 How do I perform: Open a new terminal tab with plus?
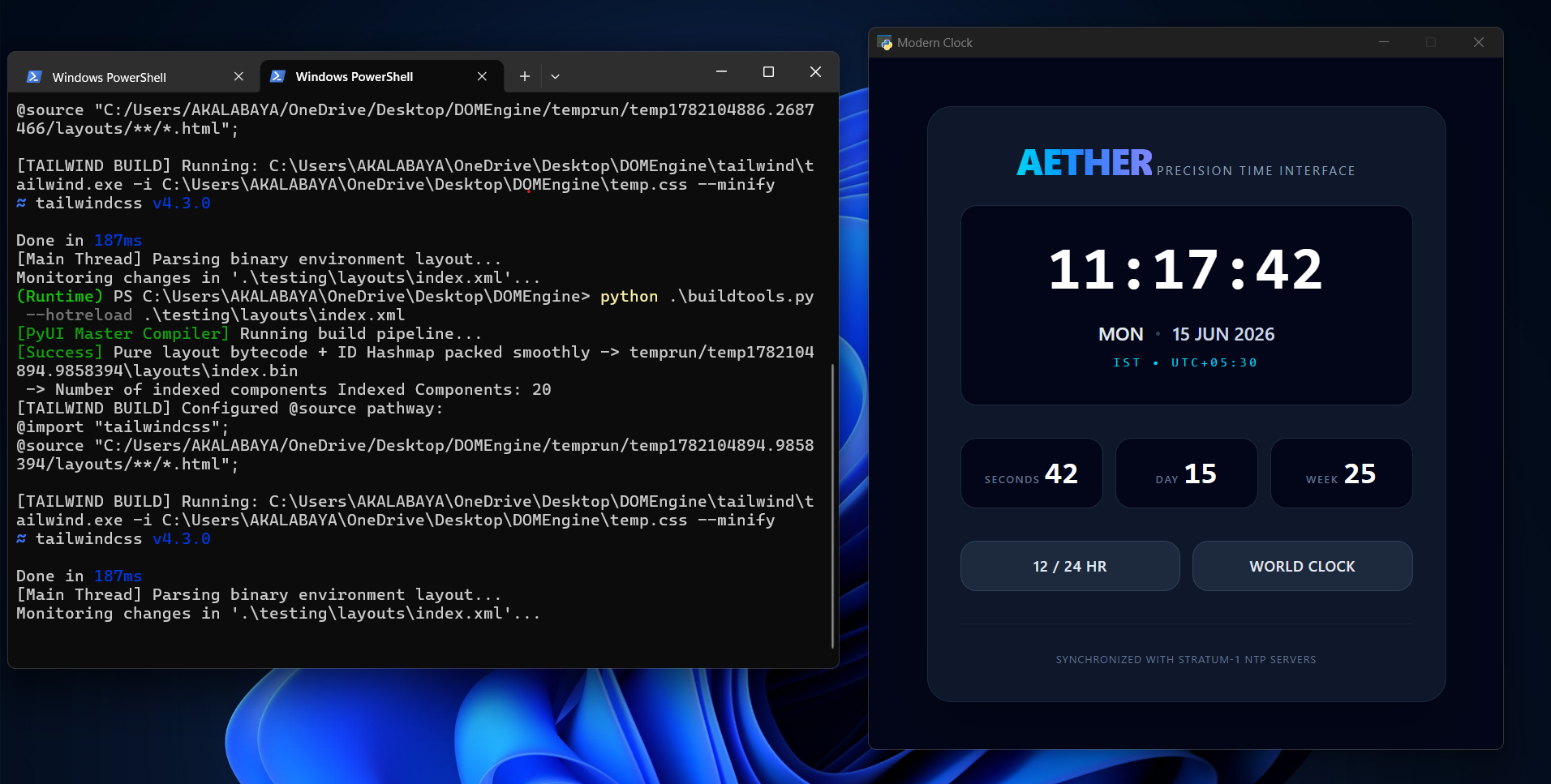[x=525, y=76]
